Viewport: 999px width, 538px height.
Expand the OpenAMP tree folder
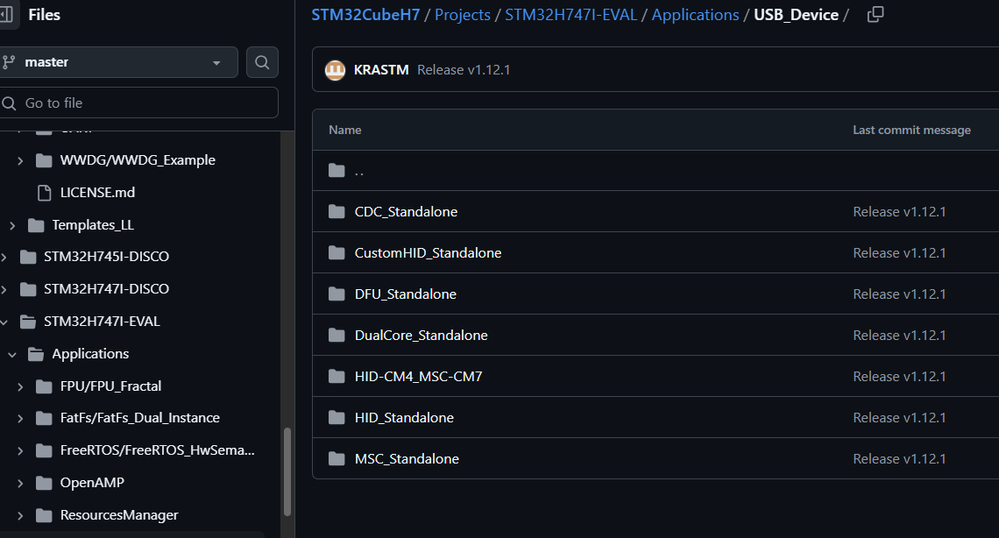[x=20, y=483]
